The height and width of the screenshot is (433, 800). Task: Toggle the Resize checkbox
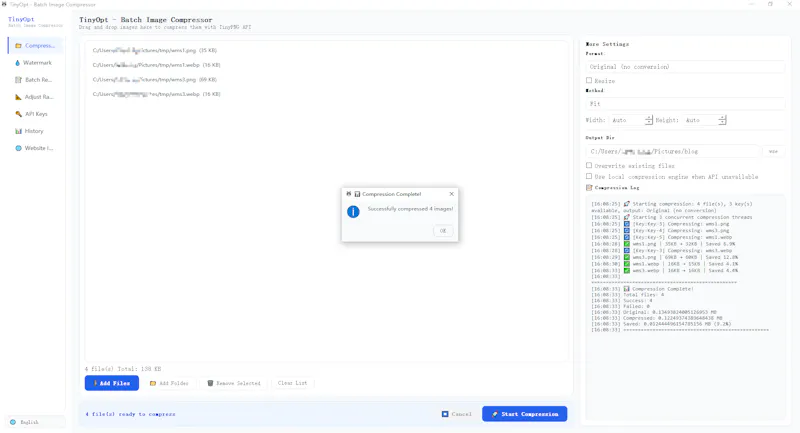(589, 81)
